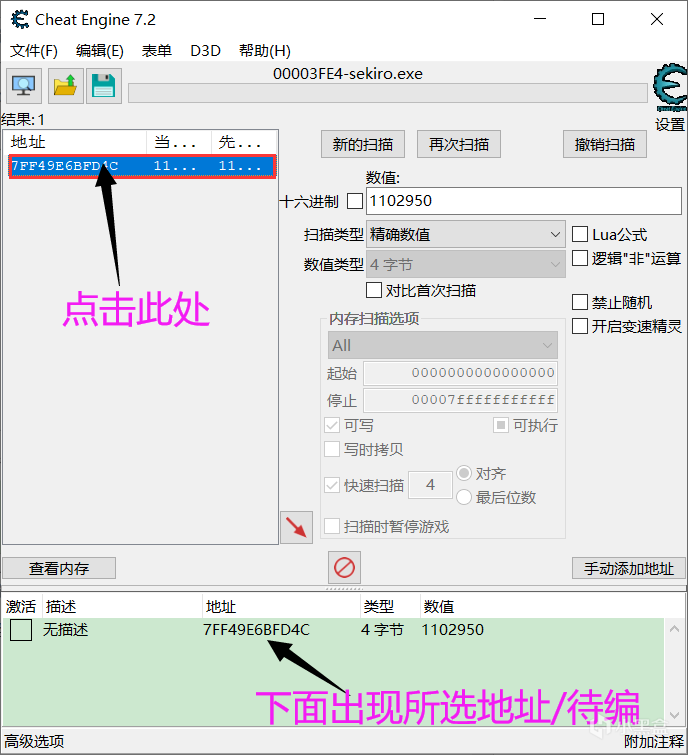Click the scan progress bar

point(387,93)
